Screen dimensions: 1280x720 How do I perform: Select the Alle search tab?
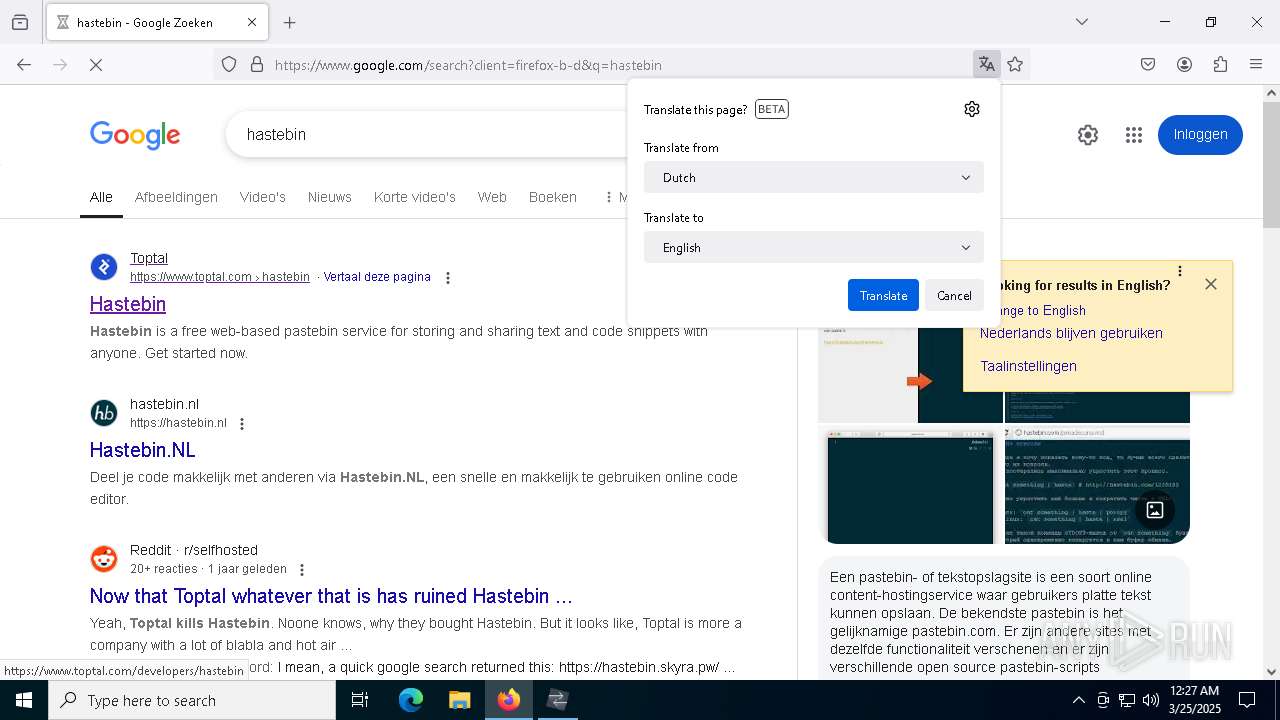[101, 197]
